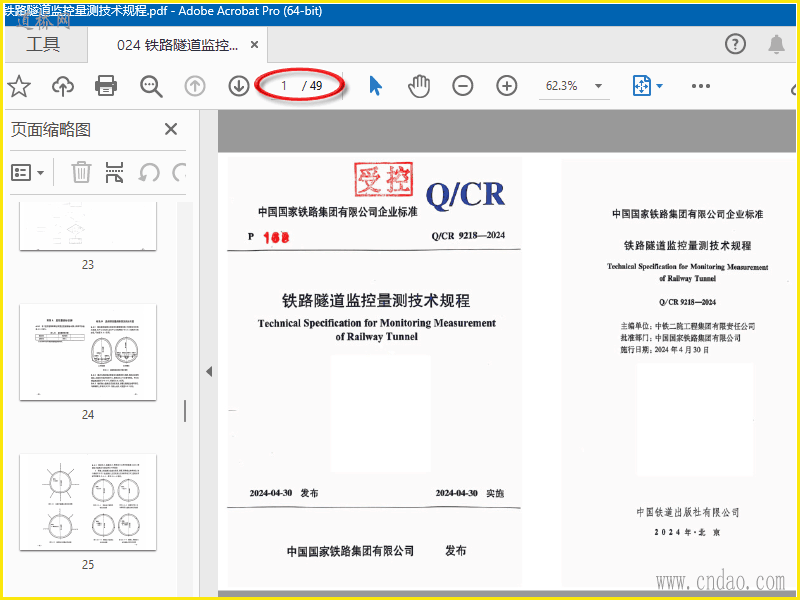Viewport: 800px width, 600px height.
Task: Close the 页面缩略图 panel
Action: (171, 129)
